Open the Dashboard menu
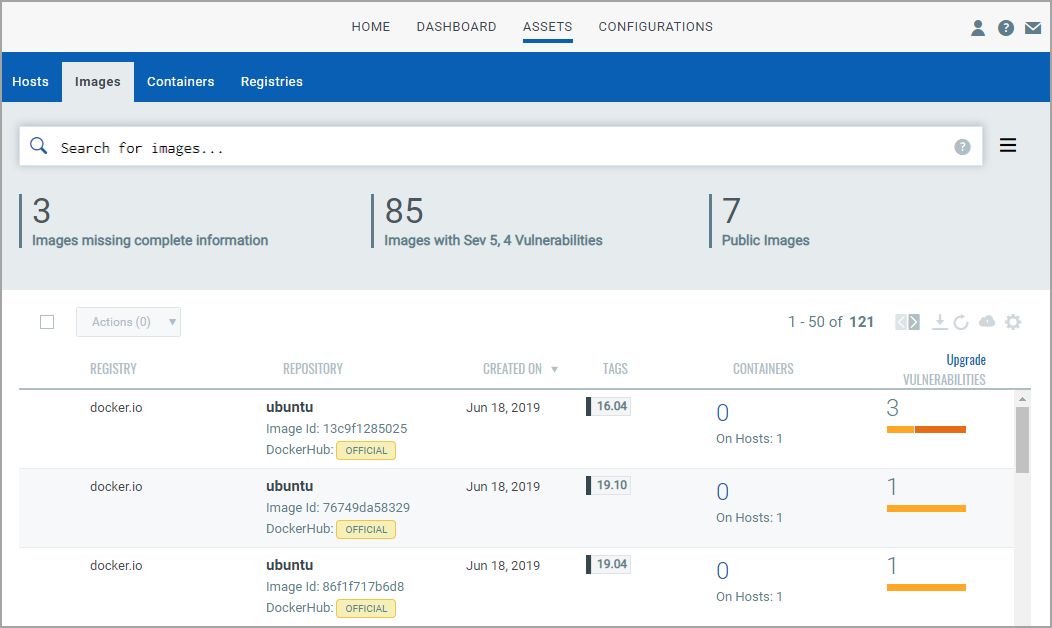1052x628 pixels. point(456,27)
